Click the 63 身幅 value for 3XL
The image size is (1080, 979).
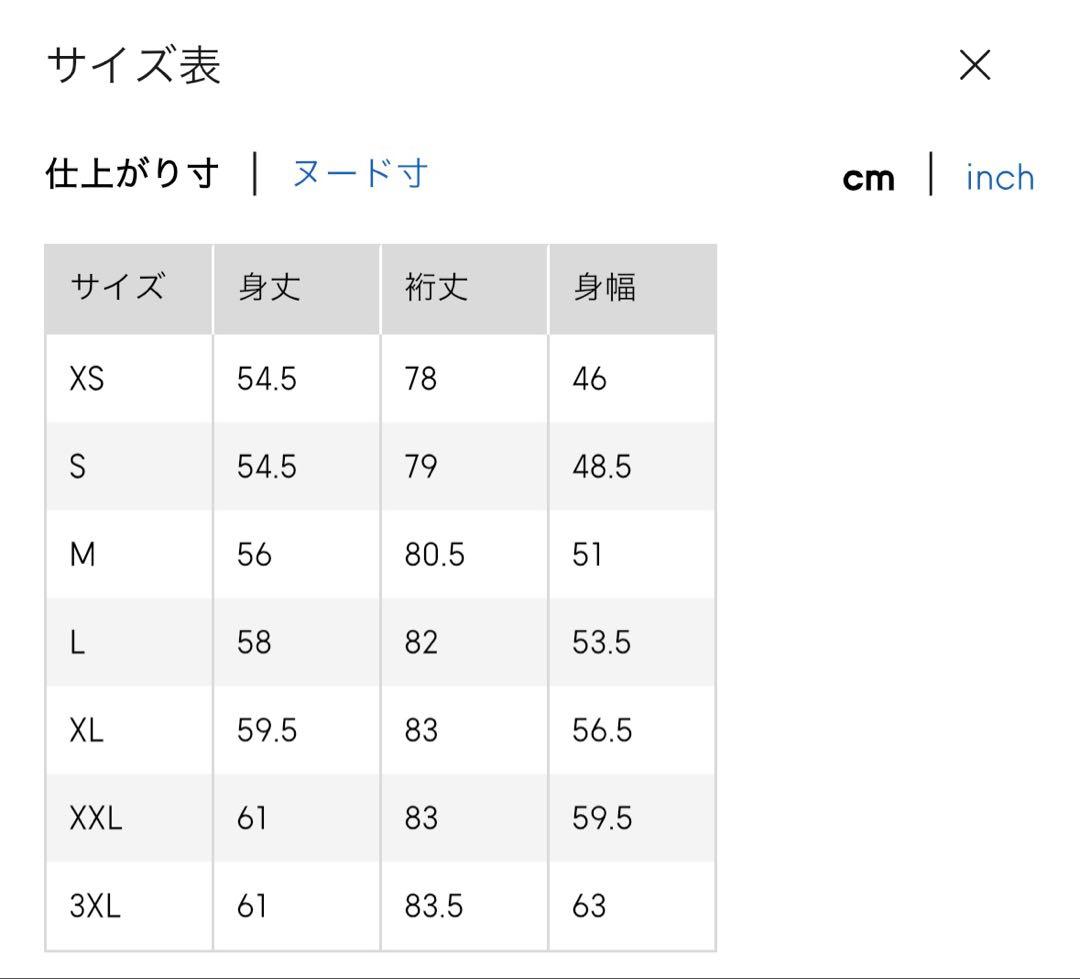point(589,906)
